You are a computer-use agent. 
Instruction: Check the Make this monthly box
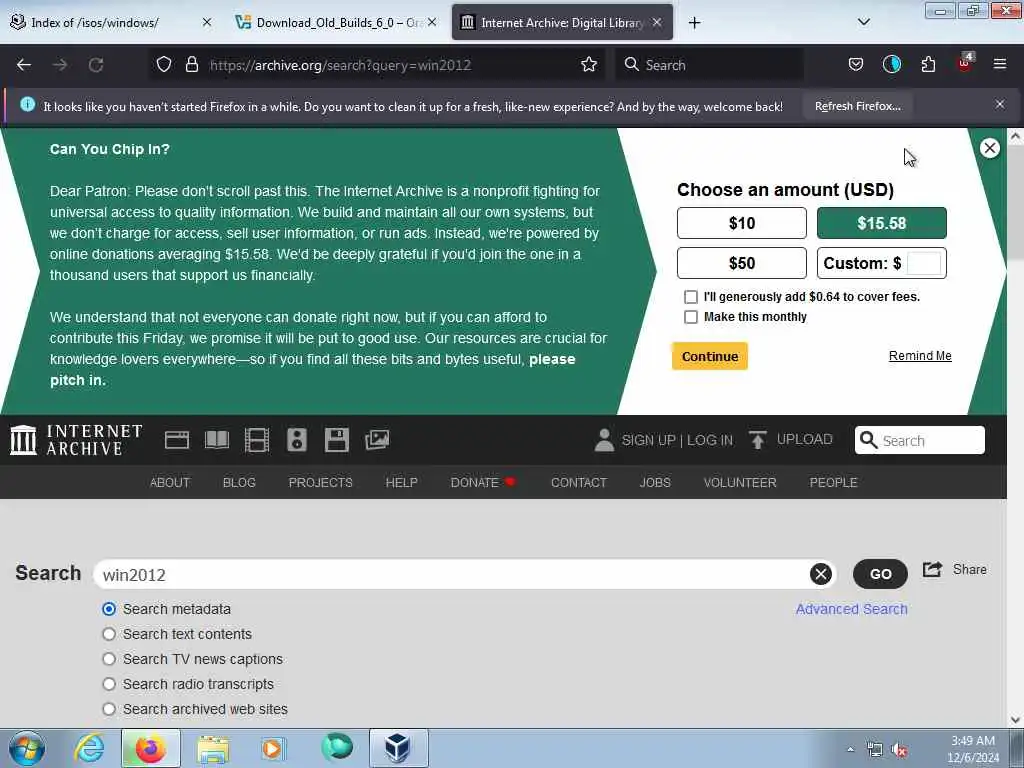[x=690, y=317]
